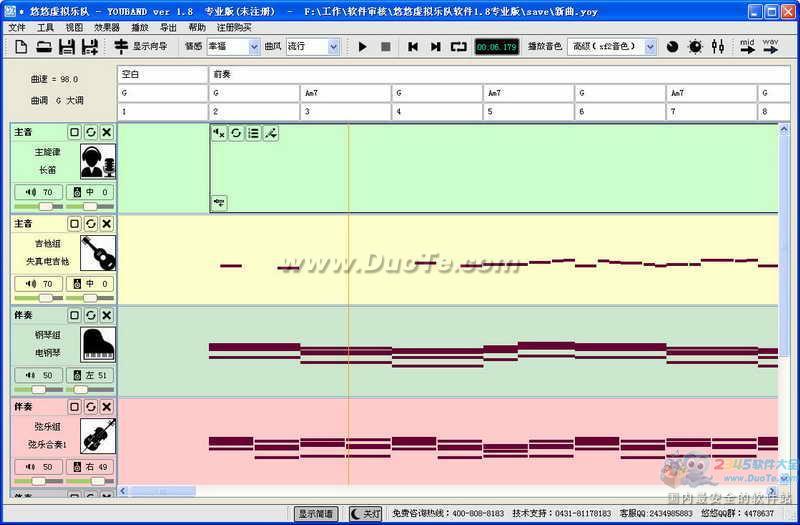The image size is (800, 525).
Task: Toggle loop playback button
Action: (x=458, y=47)
